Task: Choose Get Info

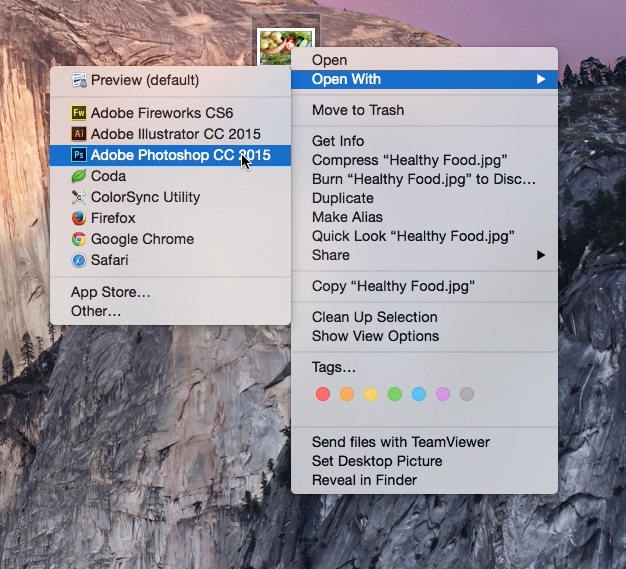Action: coord(424,141)
